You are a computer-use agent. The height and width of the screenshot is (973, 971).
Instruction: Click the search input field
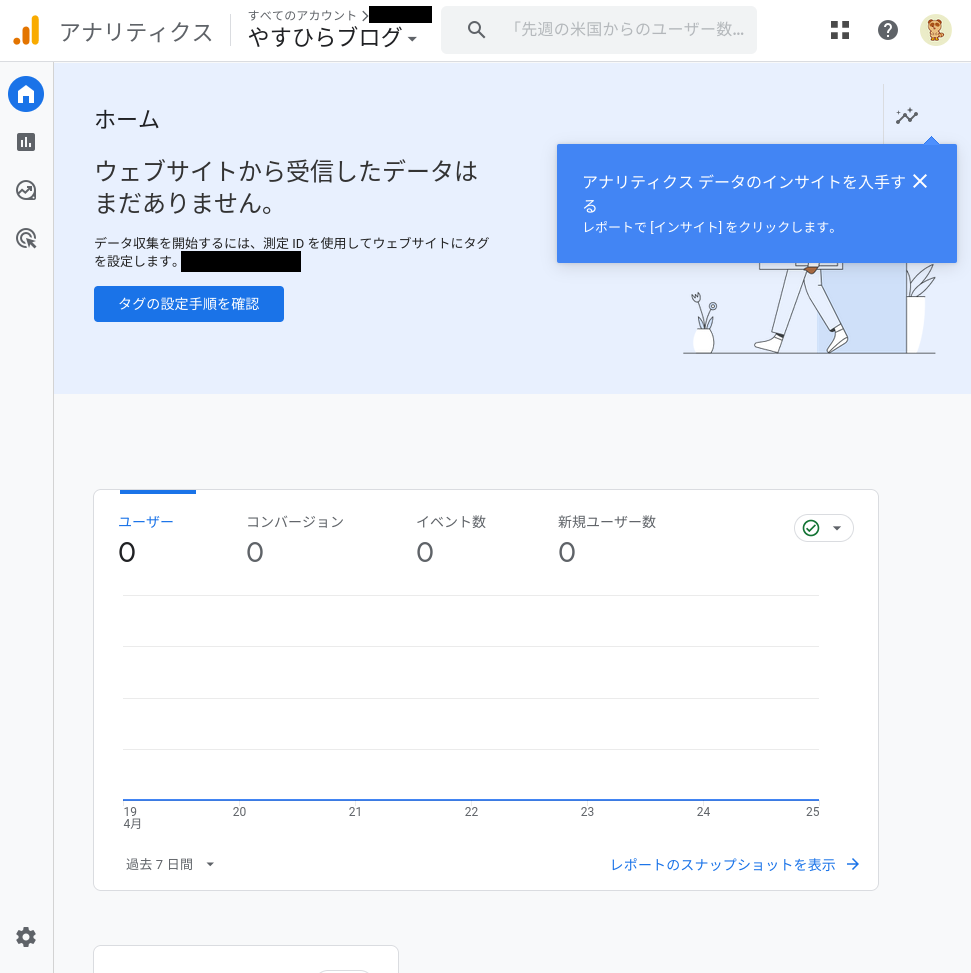[626, 30]
